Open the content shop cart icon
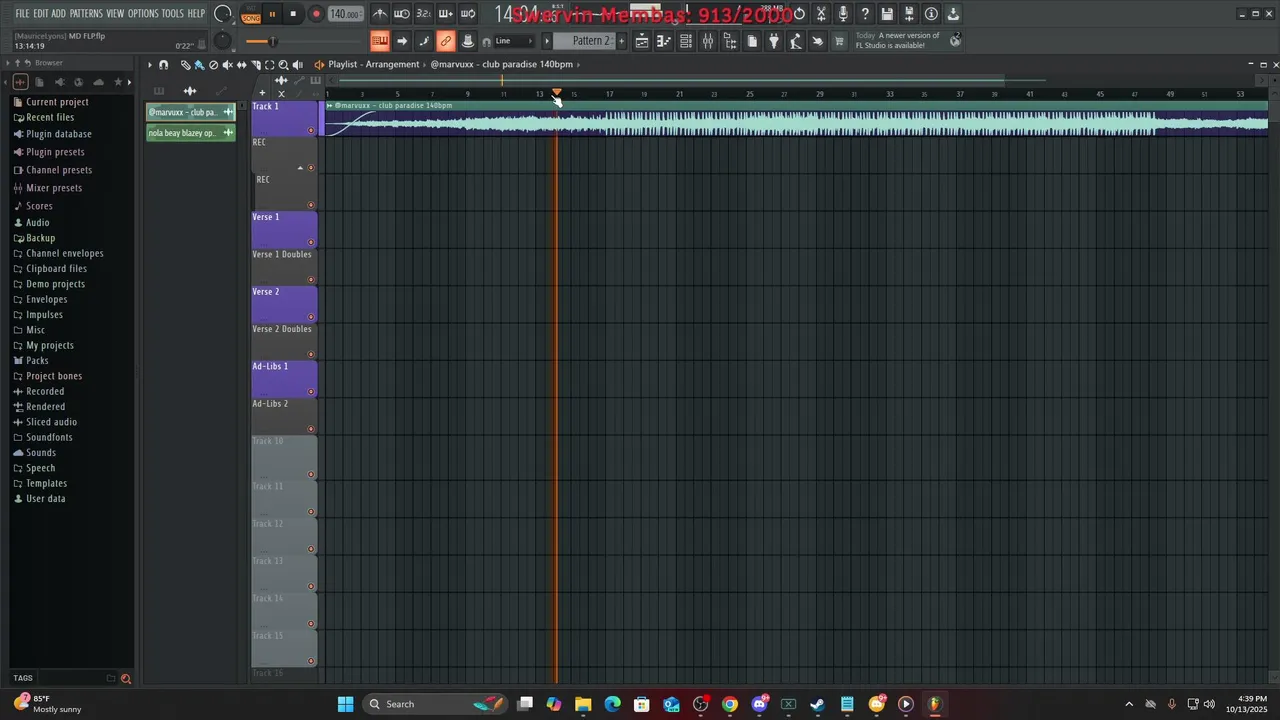 [840, 41]
